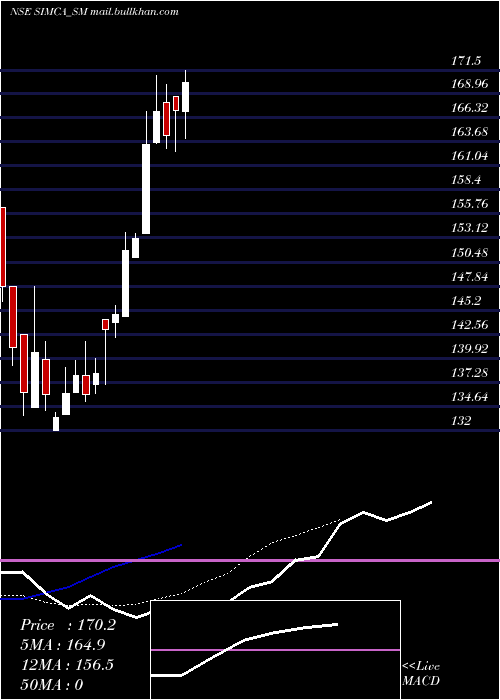This screenshot has width=500, height=700.
Task: Select the 145.2 price axis label
Action: pos(466,301)
